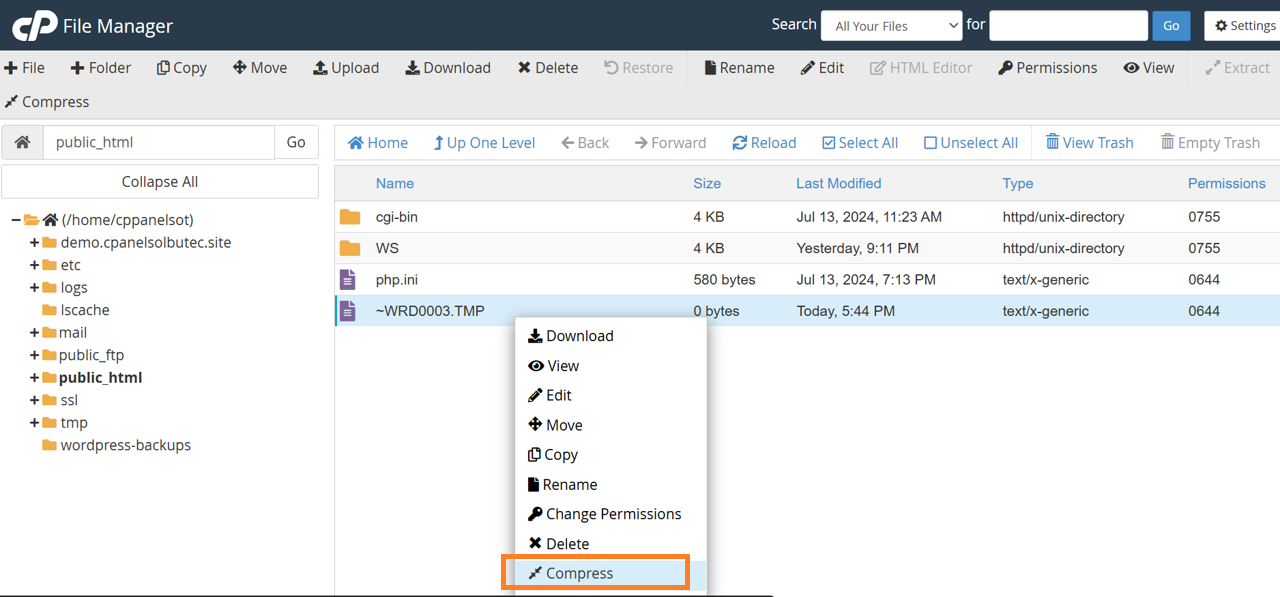Click the cPanel logo
This screenshot has width=1280, height=597.
34,26
